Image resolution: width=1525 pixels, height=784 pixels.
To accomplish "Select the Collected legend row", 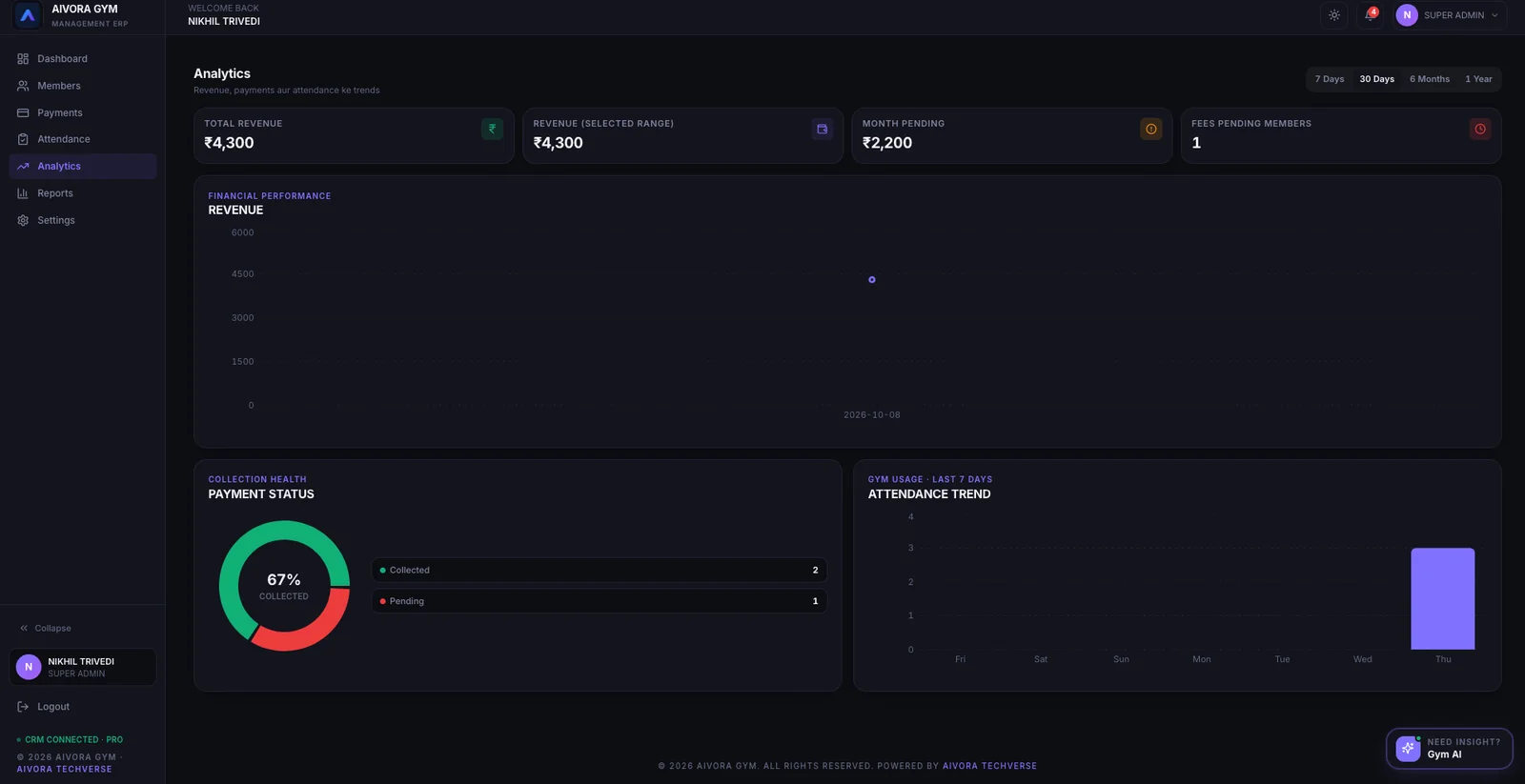I will tap(600, 570).
